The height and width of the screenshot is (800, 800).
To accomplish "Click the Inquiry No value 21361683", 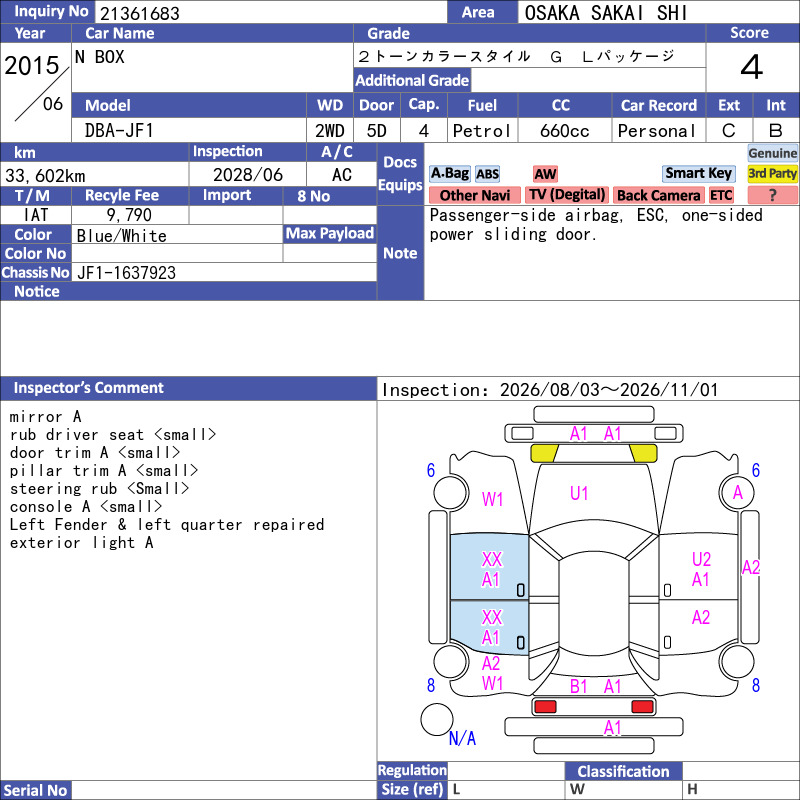I will (140, 13).
